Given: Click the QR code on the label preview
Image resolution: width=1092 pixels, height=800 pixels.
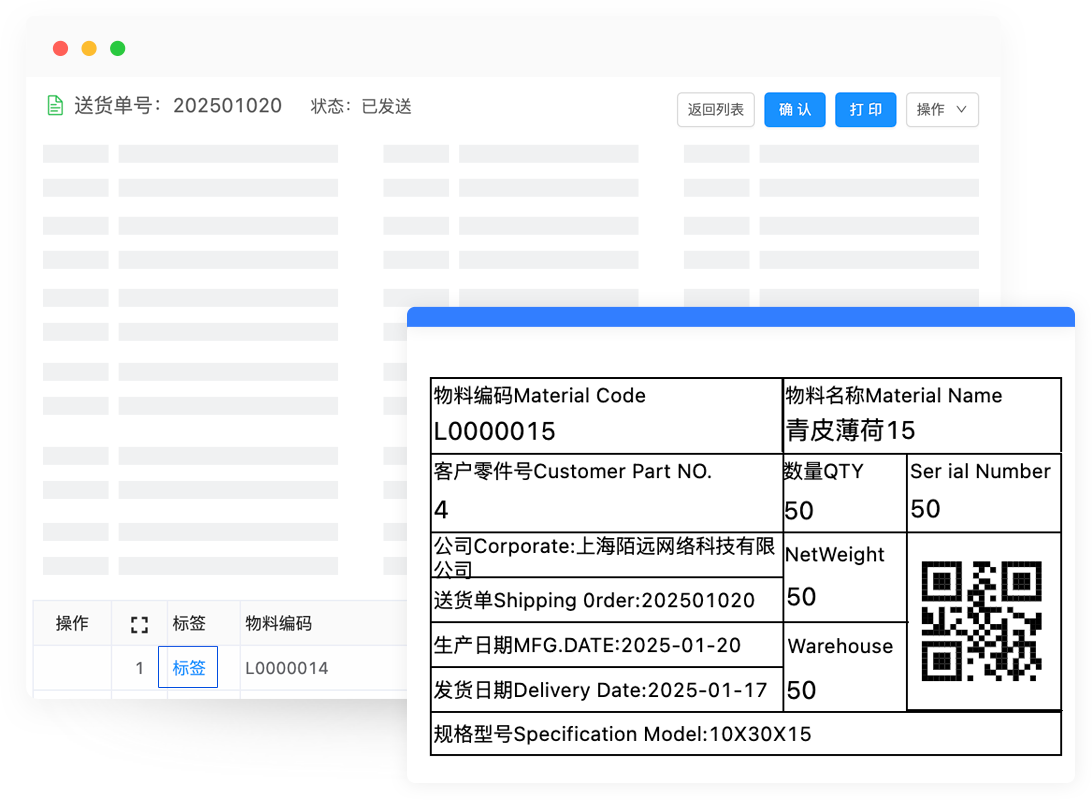Looking at the screenshot, I should [x=981, y=621].
